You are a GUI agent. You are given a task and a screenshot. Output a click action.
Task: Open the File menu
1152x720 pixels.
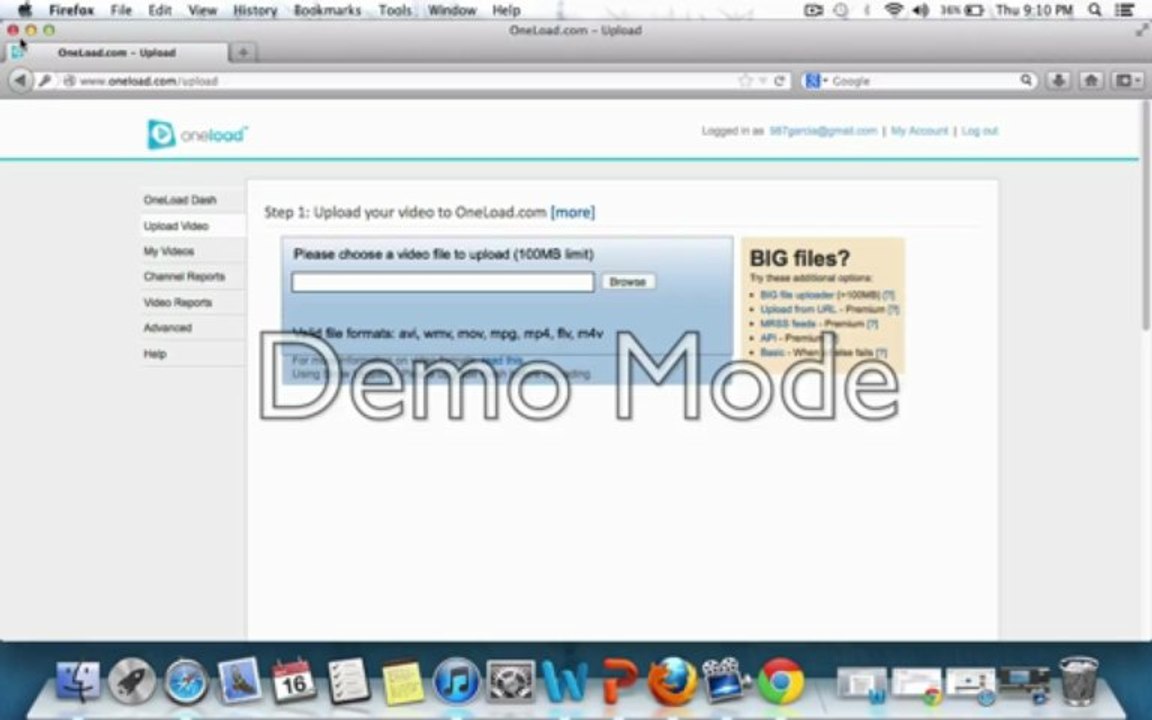click(x=120, y=10)
